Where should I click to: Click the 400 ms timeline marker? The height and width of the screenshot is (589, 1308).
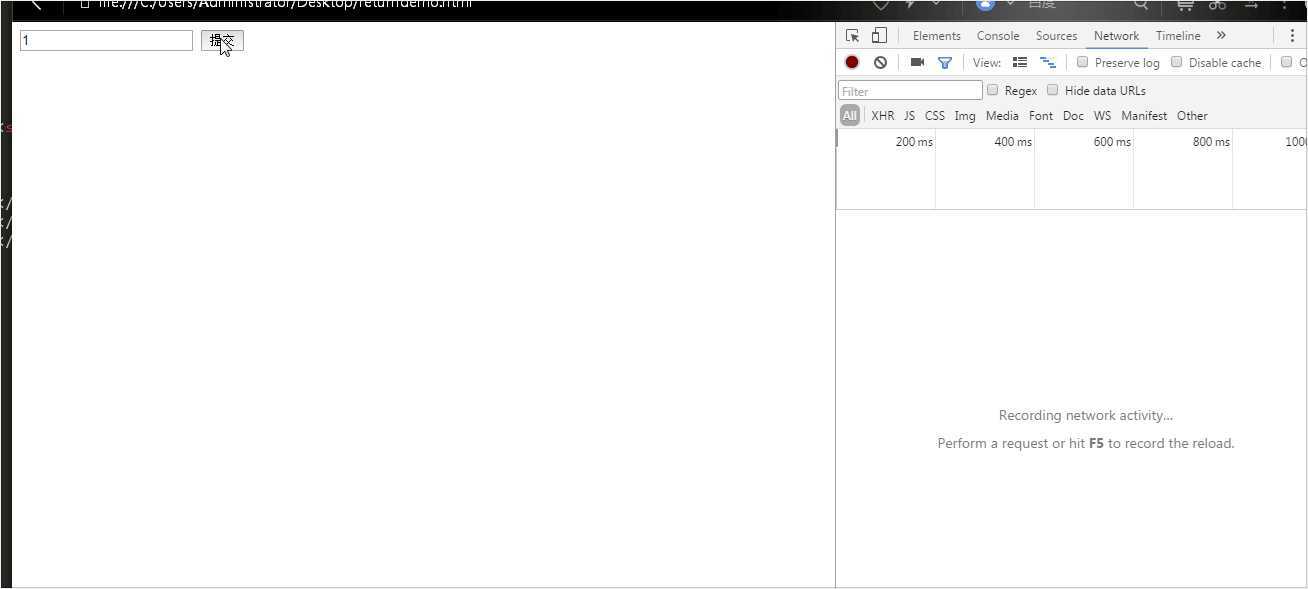coord(1013,142)
